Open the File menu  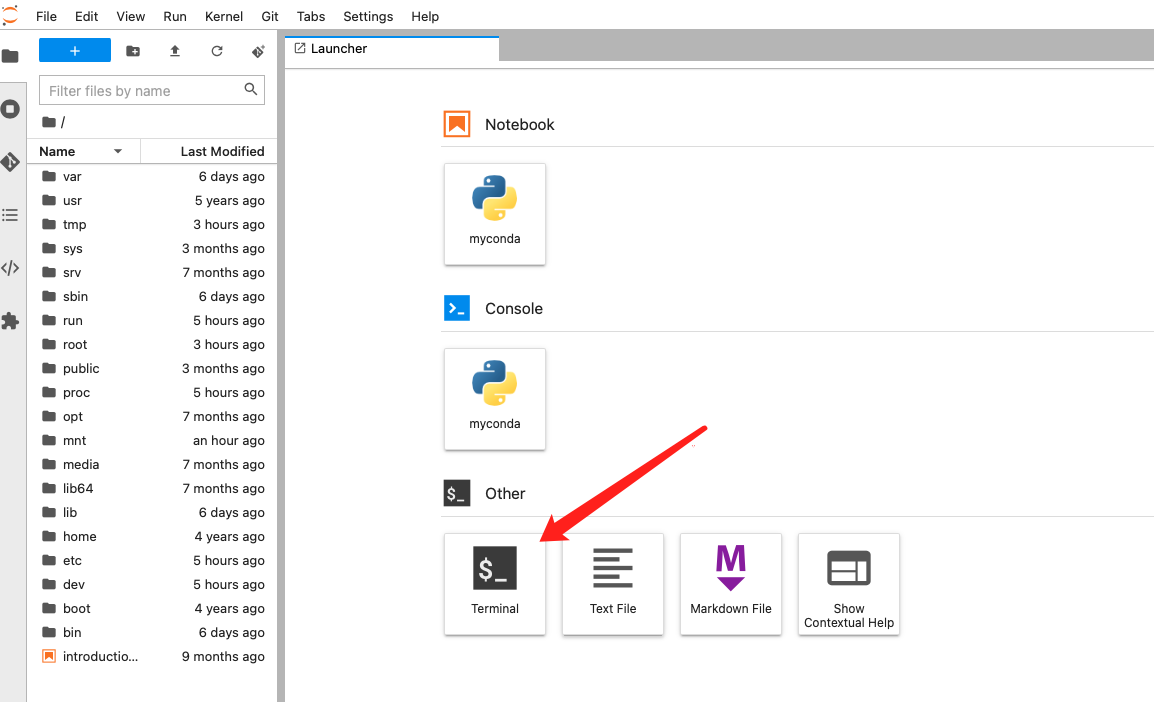(46, 16)
